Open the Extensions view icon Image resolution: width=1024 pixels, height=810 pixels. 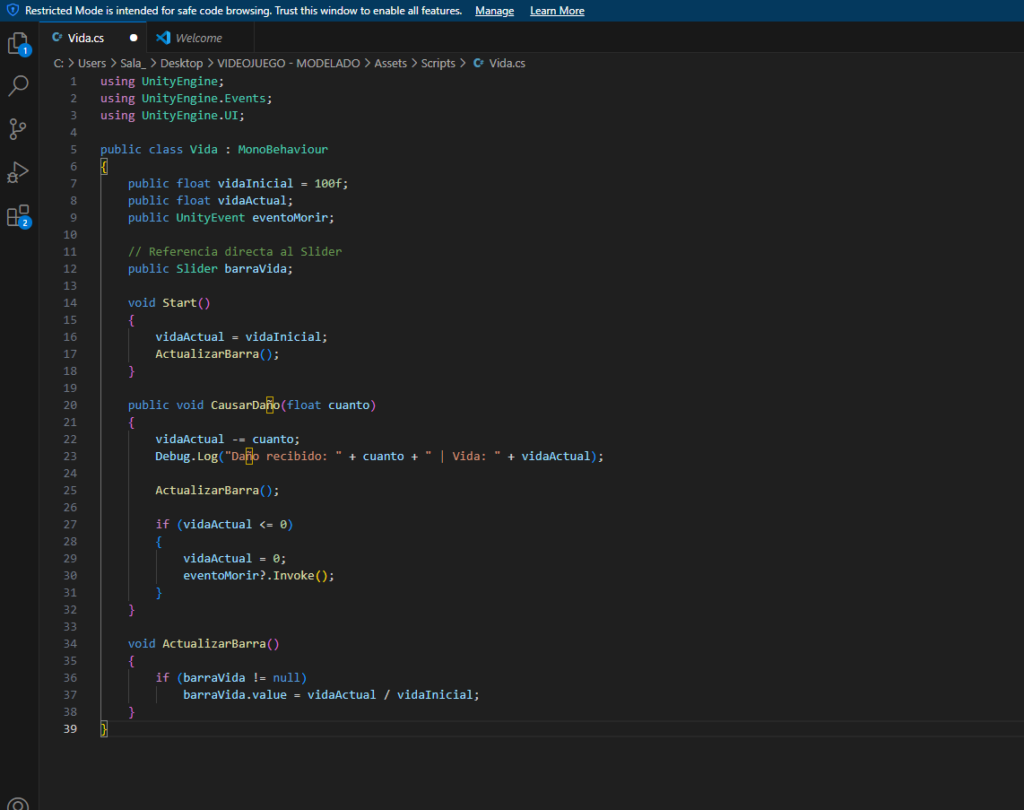click(x=18, y=216)
